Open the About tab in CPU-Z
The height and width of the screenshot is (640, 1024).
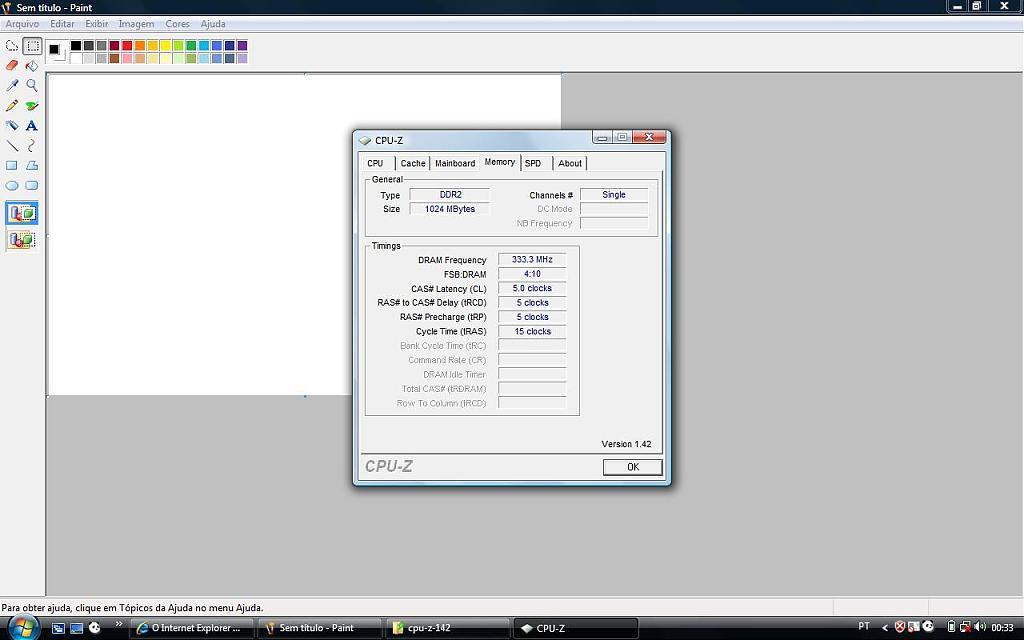pyautogui.click(x=570, y=163)
